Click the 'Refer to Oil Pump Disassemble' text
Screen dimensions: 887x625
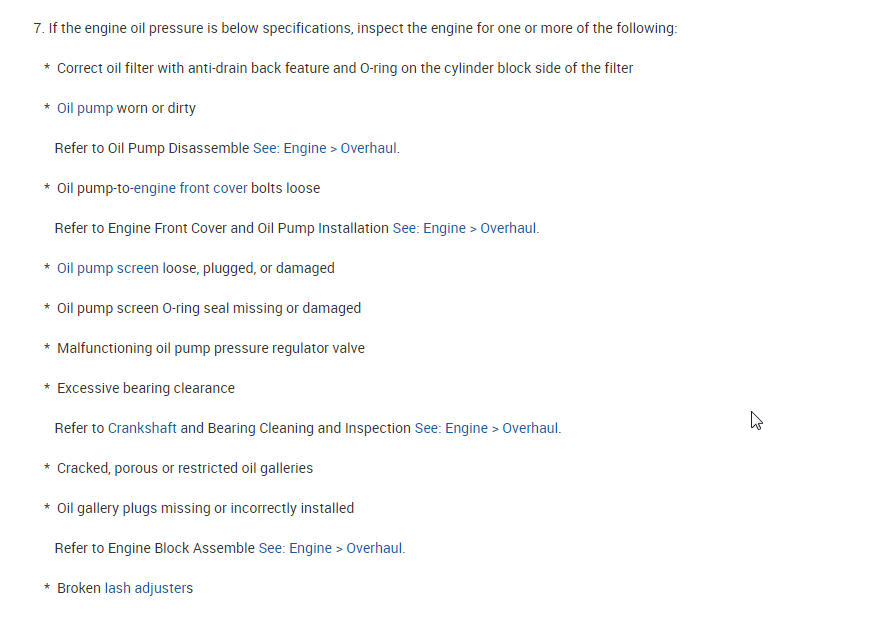[x=152, y=148]
